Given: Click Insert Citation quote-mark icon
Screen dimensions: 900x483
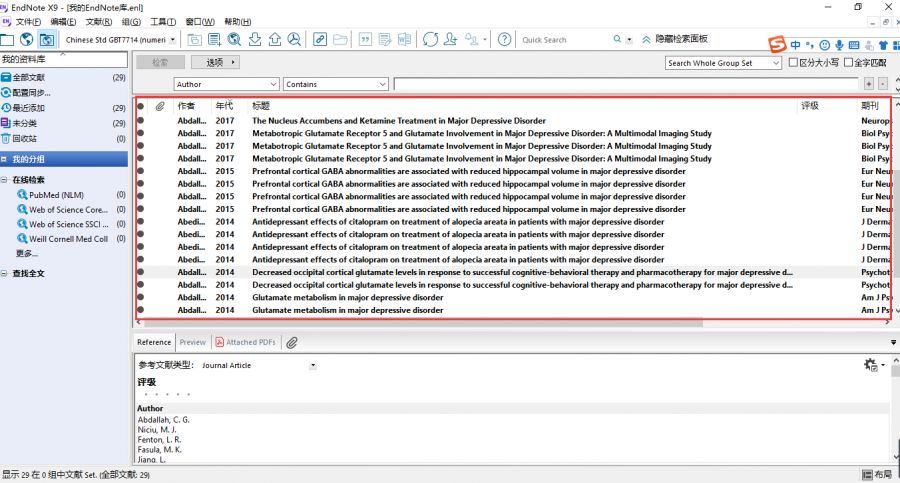Looking at the screenshot, I should (x=365, y=40).
